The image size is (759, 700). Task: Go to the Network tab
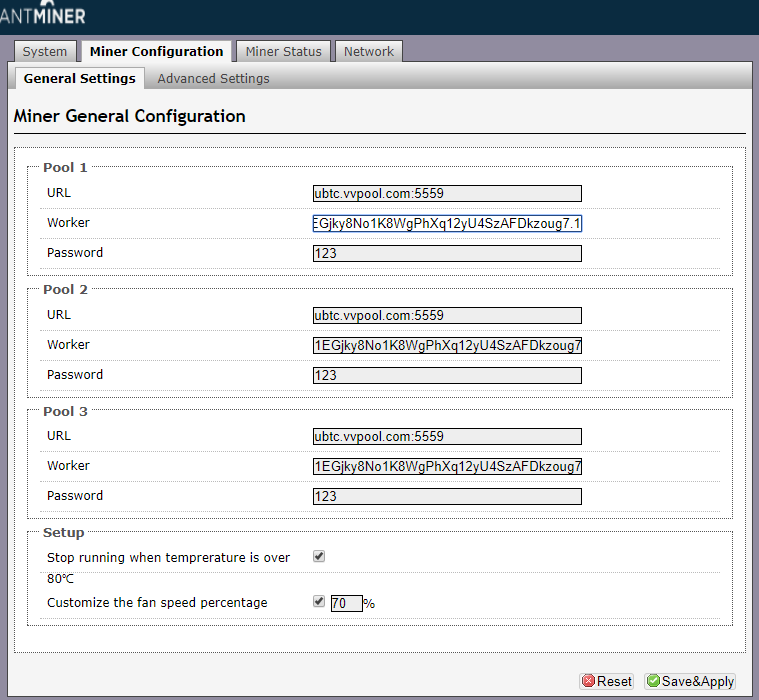tap(369, 52)
